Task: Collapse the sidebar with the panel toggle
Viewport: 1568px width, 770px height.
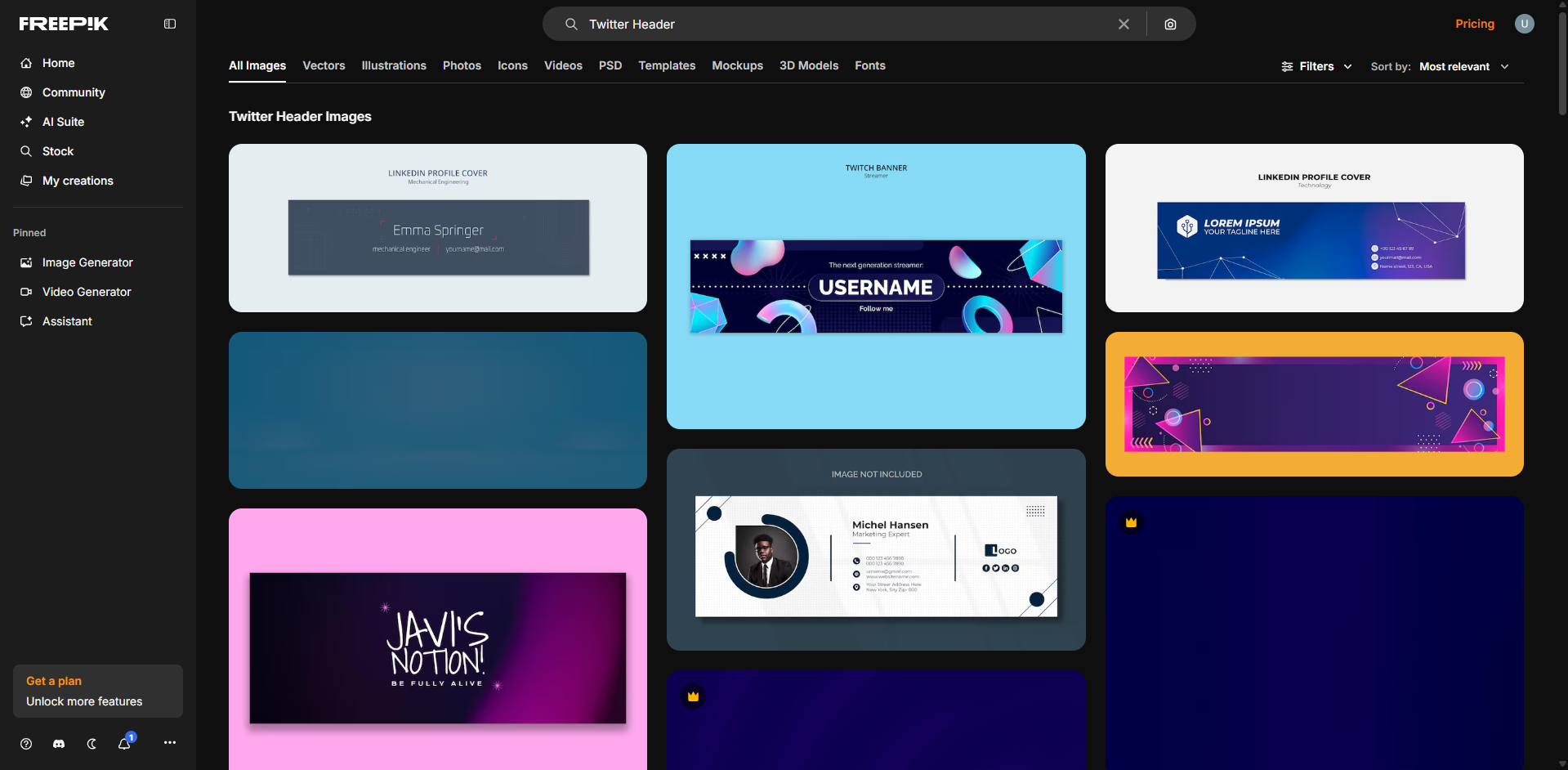Action: click(169, 24)
